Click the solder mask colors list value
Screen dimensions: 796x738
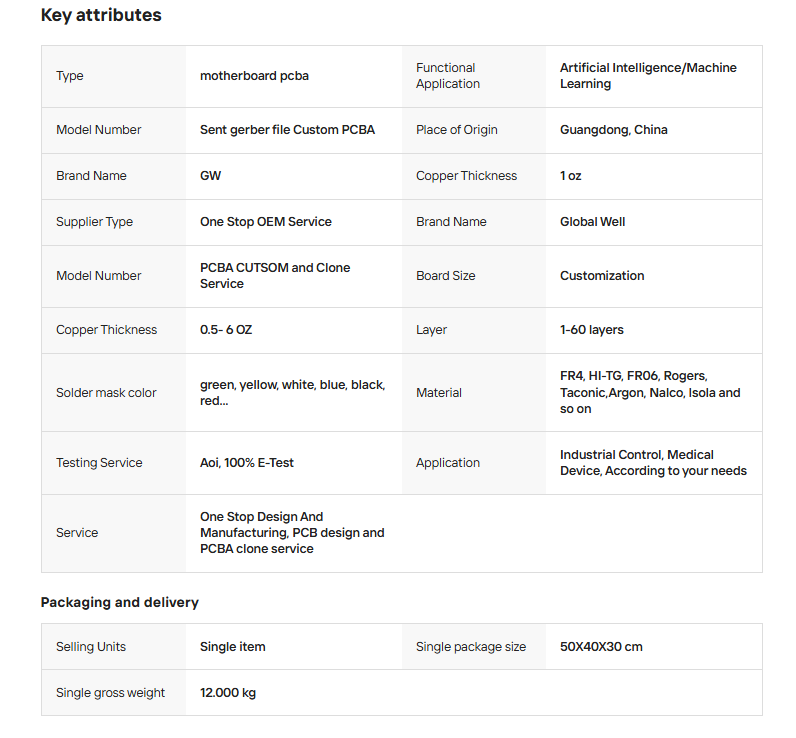point(291,393)
